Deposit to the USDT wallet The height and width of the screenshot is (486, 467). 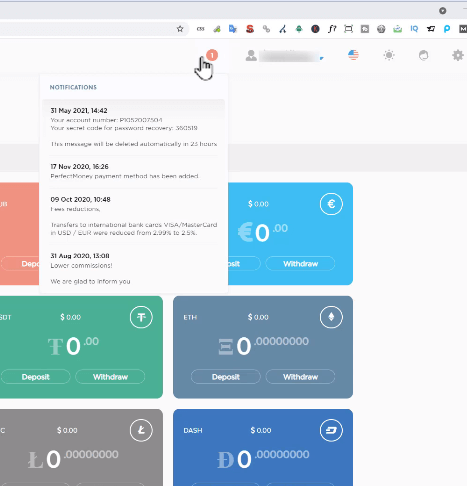(35, 377)
